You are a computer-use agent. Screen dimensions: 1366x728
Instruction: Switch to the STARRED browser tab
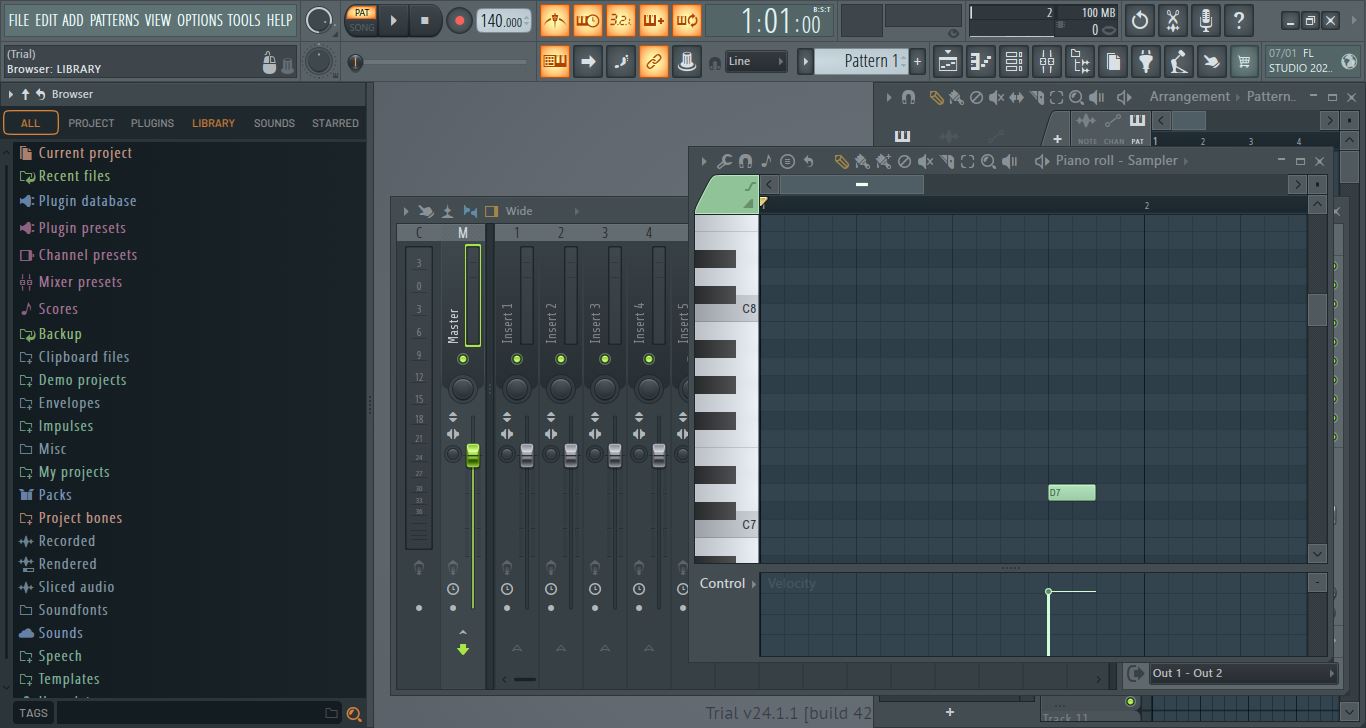(x=335, y=123)
